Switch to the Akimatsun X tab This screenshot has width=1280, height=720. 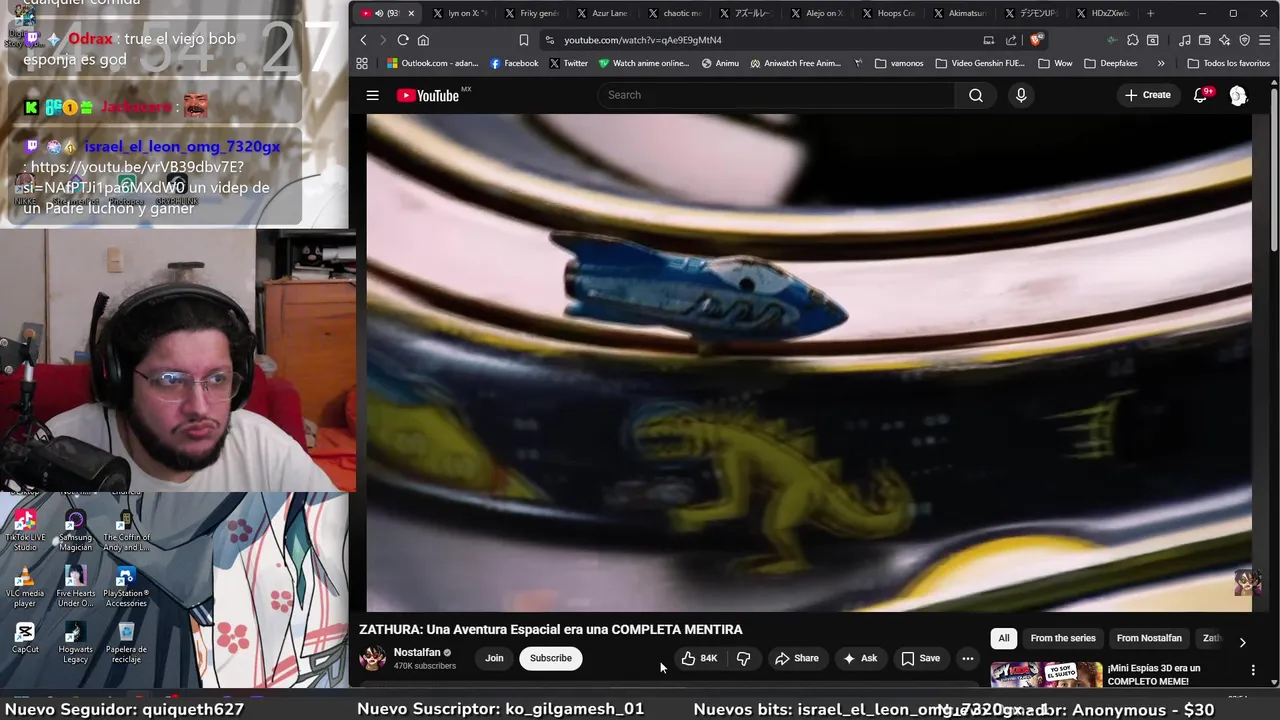click(x=958, y=13)
